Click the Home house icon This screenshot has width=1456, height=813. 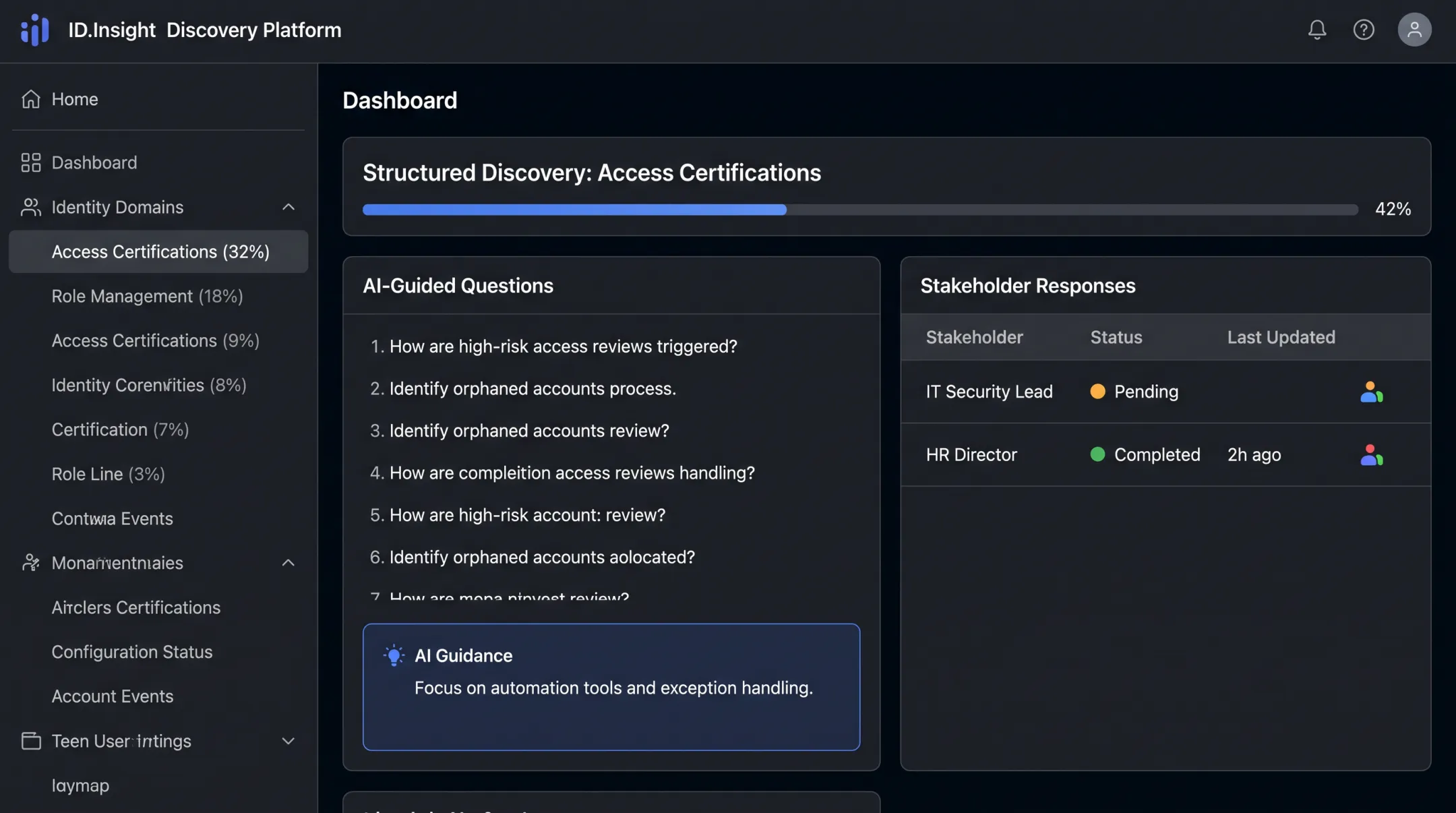[31, 99]
